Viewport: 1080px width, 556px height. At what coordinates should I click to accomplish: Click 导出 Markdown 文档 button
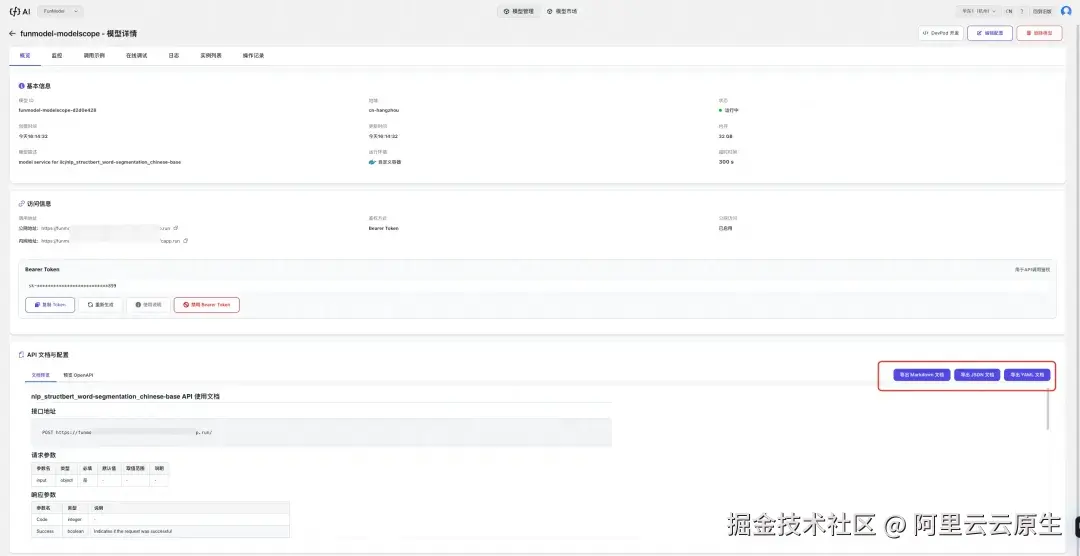coord(922,375)
